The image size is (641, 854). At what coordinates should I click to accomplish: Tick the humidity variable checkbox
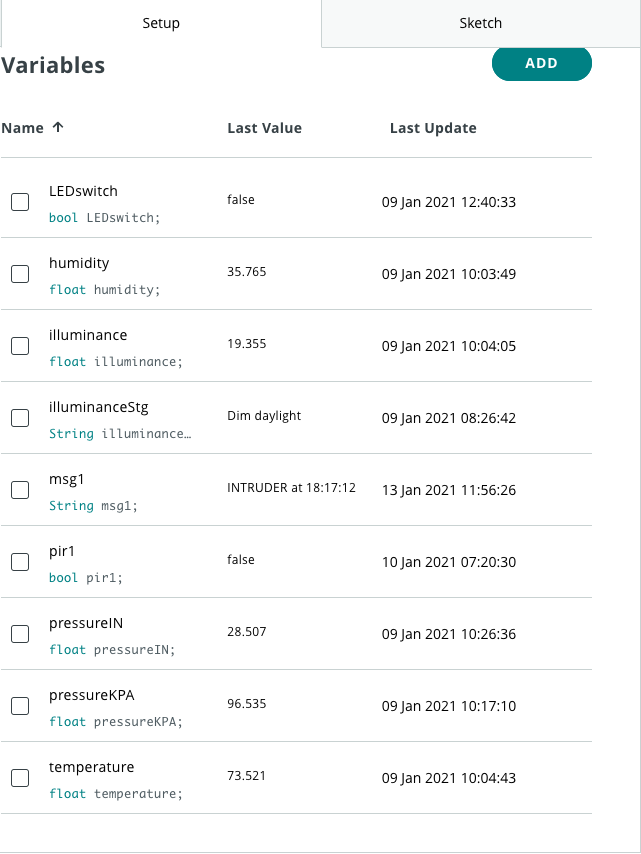[x=20, y=274]
